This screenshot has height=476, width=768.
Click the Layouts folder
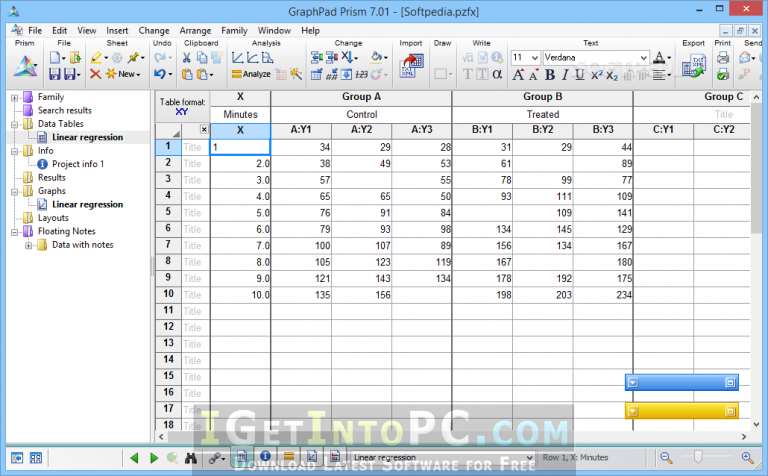pyautogui.click(x=53, y=218)
